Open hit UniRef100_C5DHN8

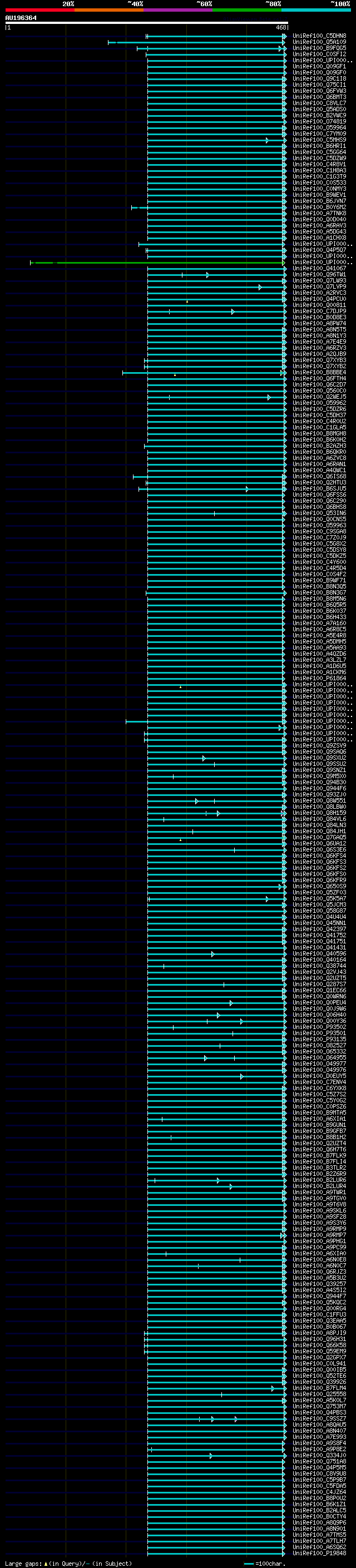coord(319,36)
